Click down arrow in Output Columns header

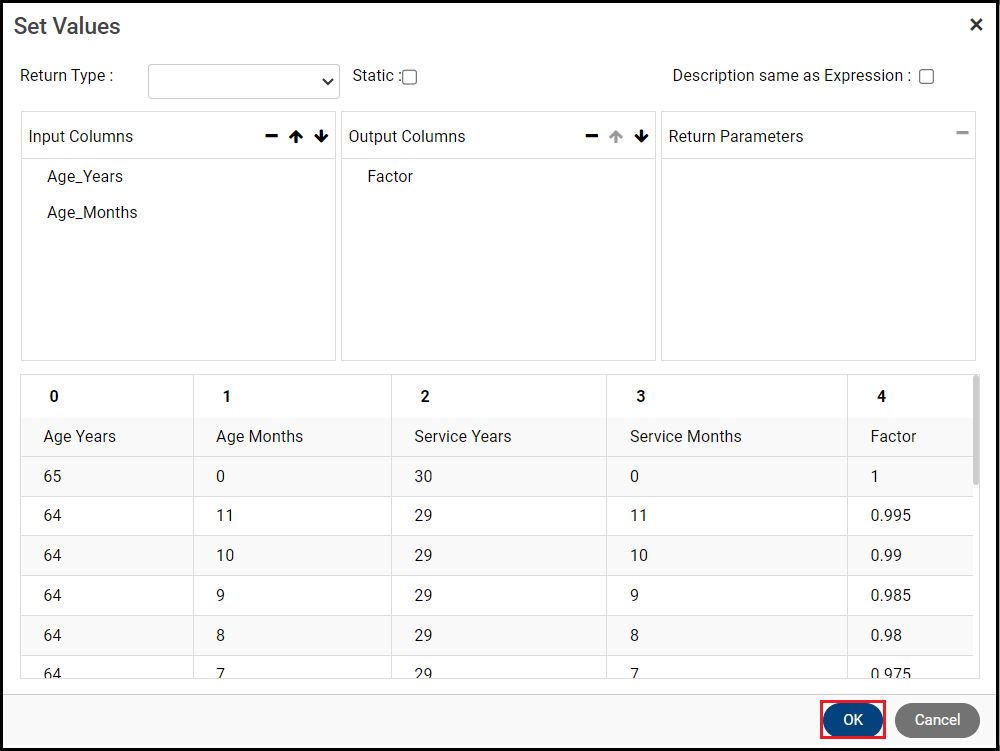pos(641,137)
